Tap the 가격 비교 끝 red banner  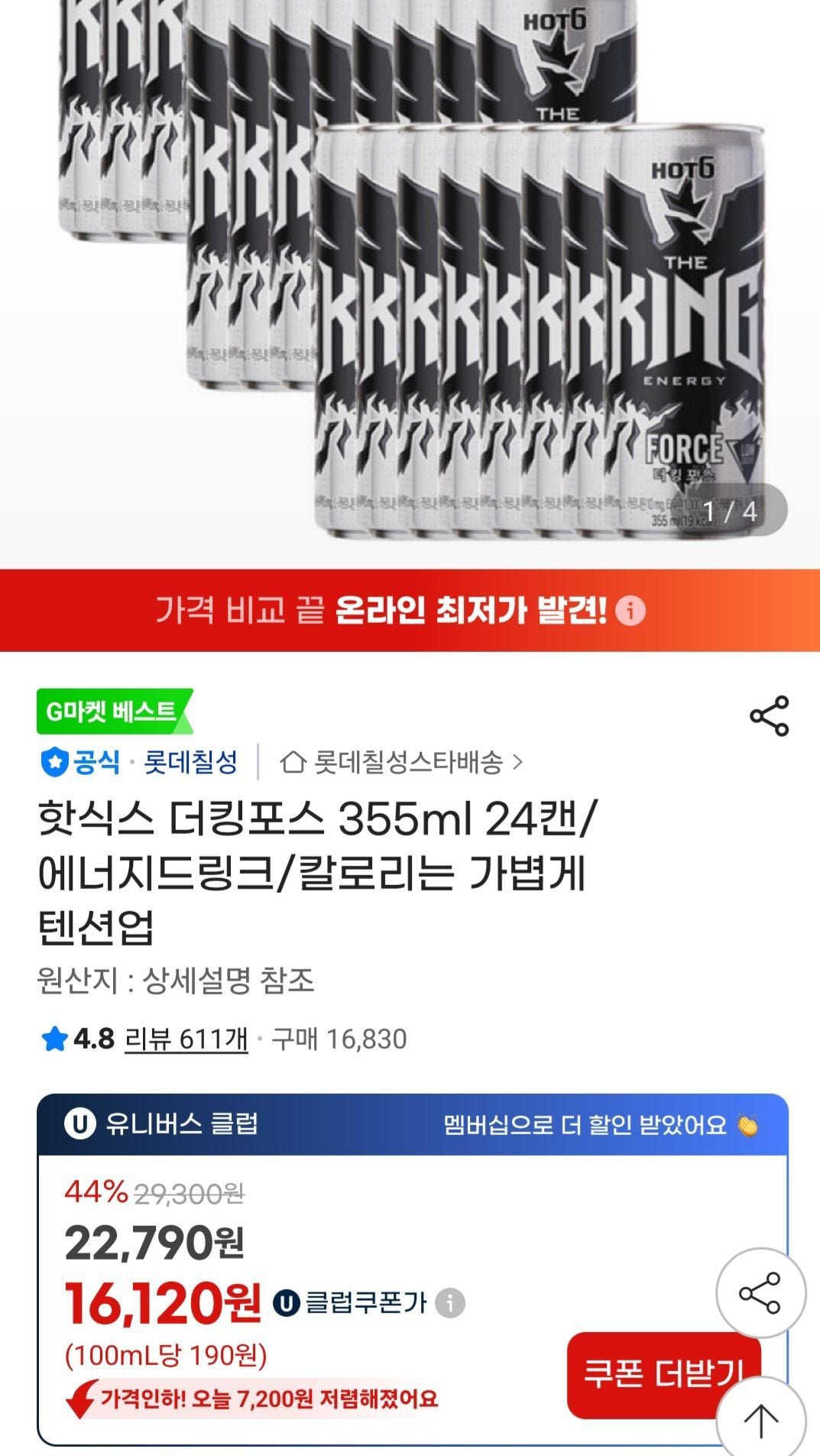[410, 611]
